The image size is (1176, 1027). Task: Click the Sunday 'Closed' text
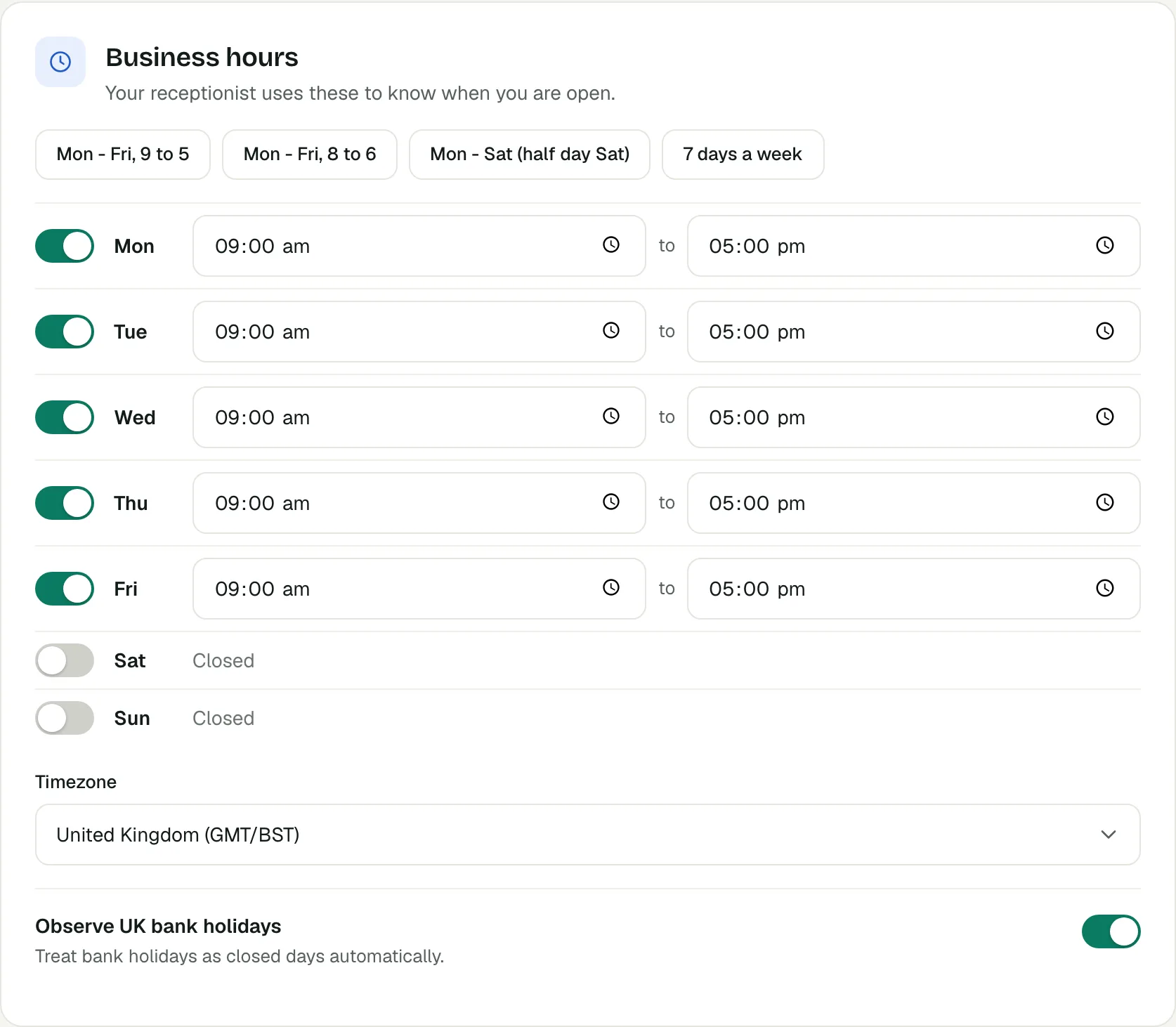223,718
